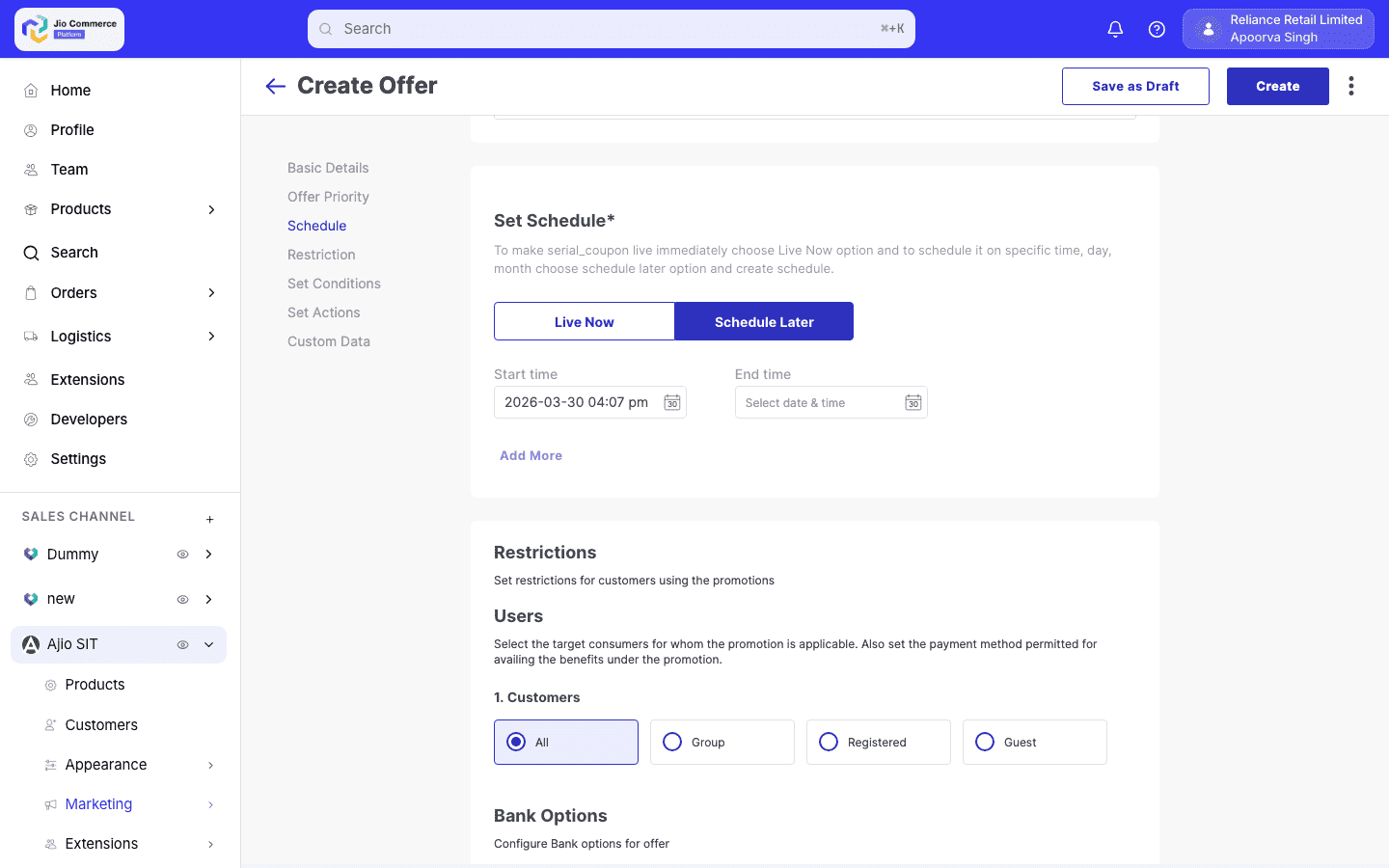Jump to Set Conditions section
This screenshot has height=868, width=1389.
[x=334, y=284]
